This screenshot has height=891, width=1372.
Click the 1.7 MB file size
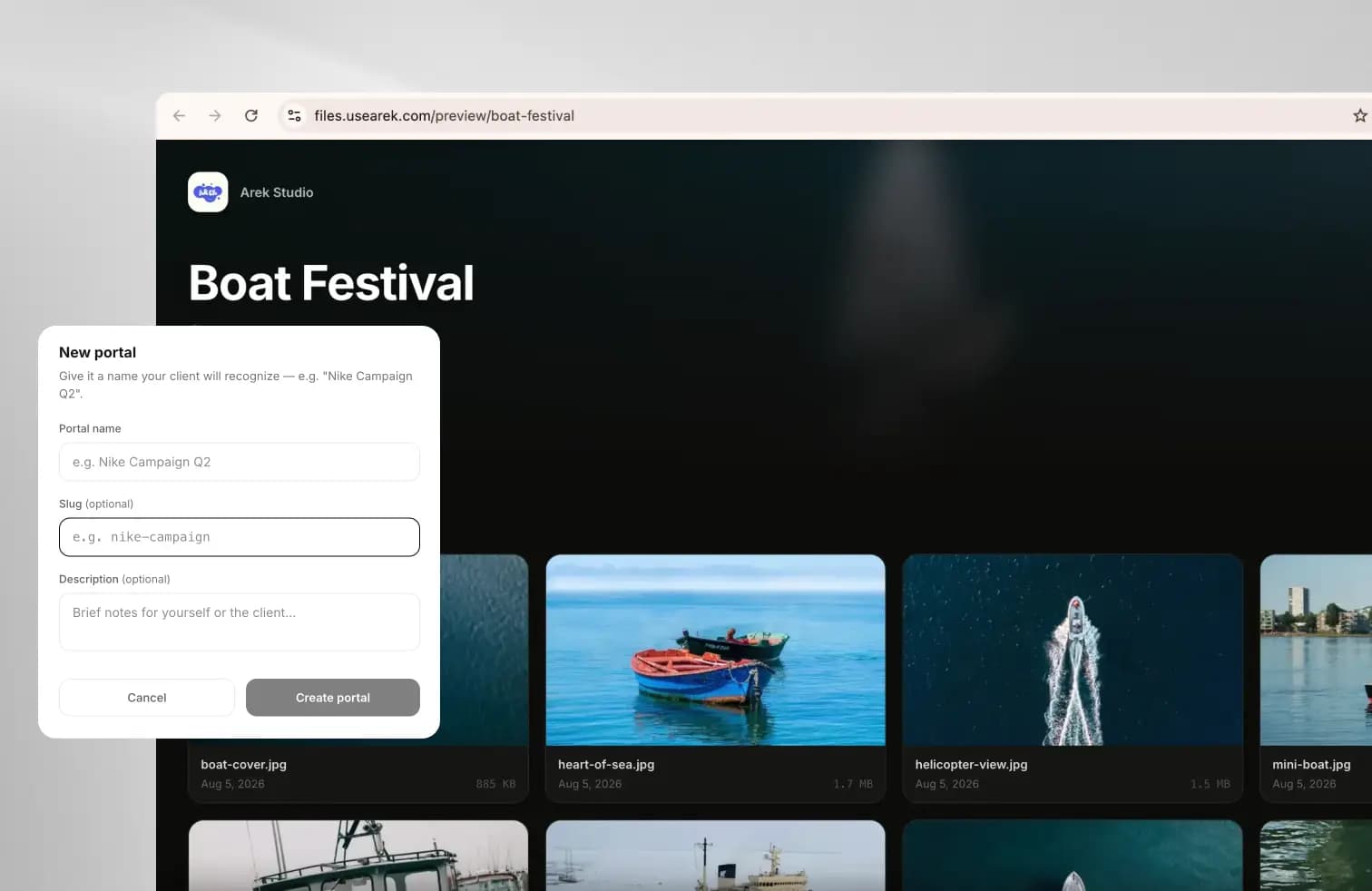(x=853, y=784)
